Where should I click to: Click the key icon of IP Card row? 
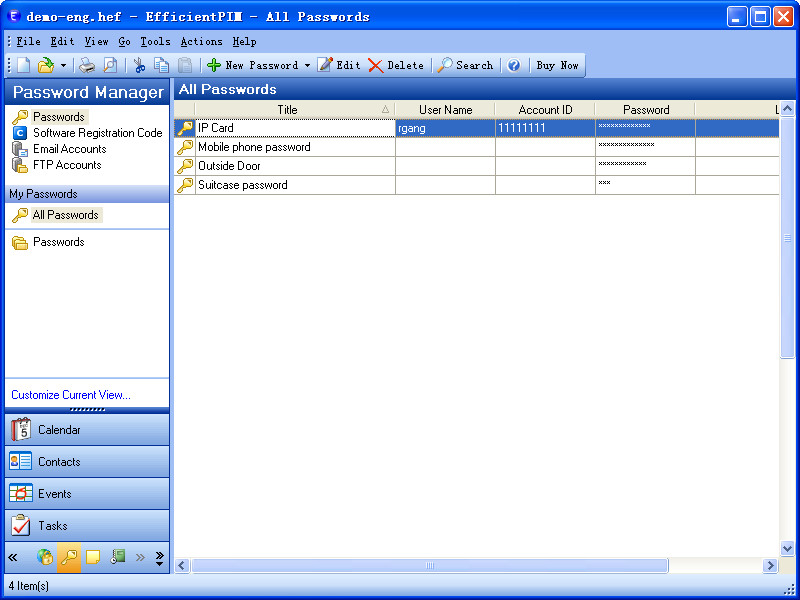coord(185,128)
